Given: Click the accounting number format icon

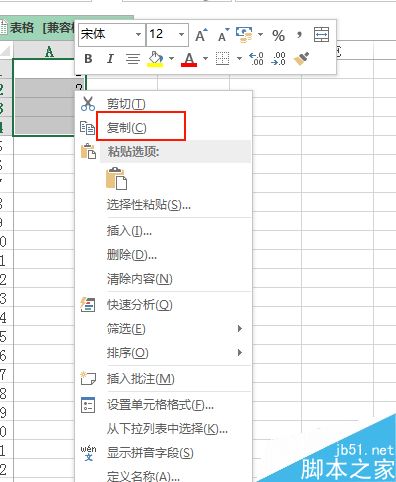Looking at the screenshot, I should coord(244,35).
